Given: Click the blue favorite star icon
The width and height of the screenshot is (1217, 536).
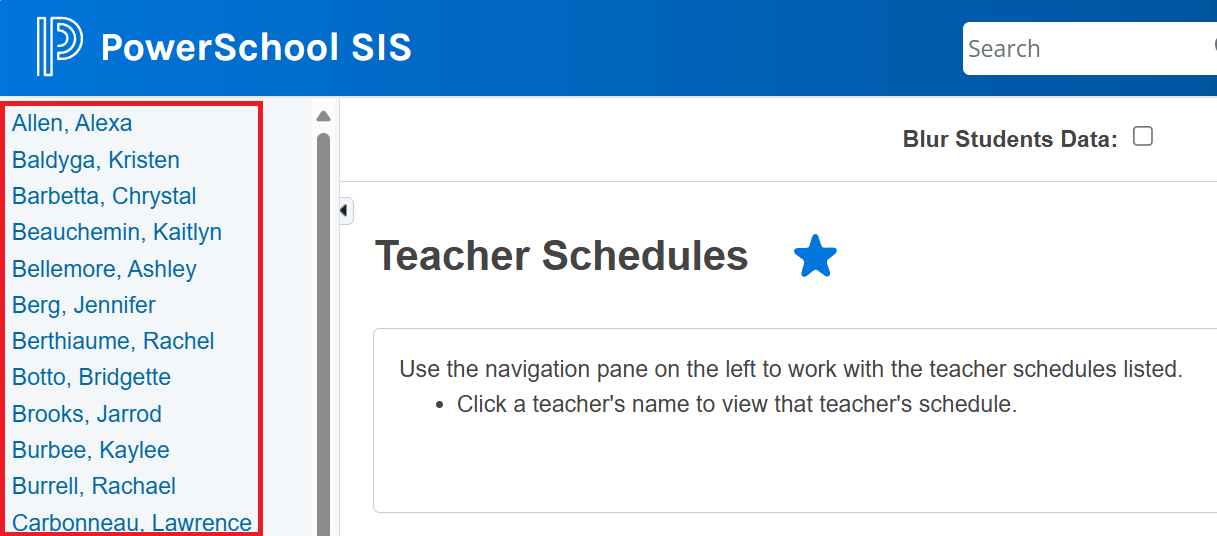Looking at the screenshot, I should [x=815, y=257].
